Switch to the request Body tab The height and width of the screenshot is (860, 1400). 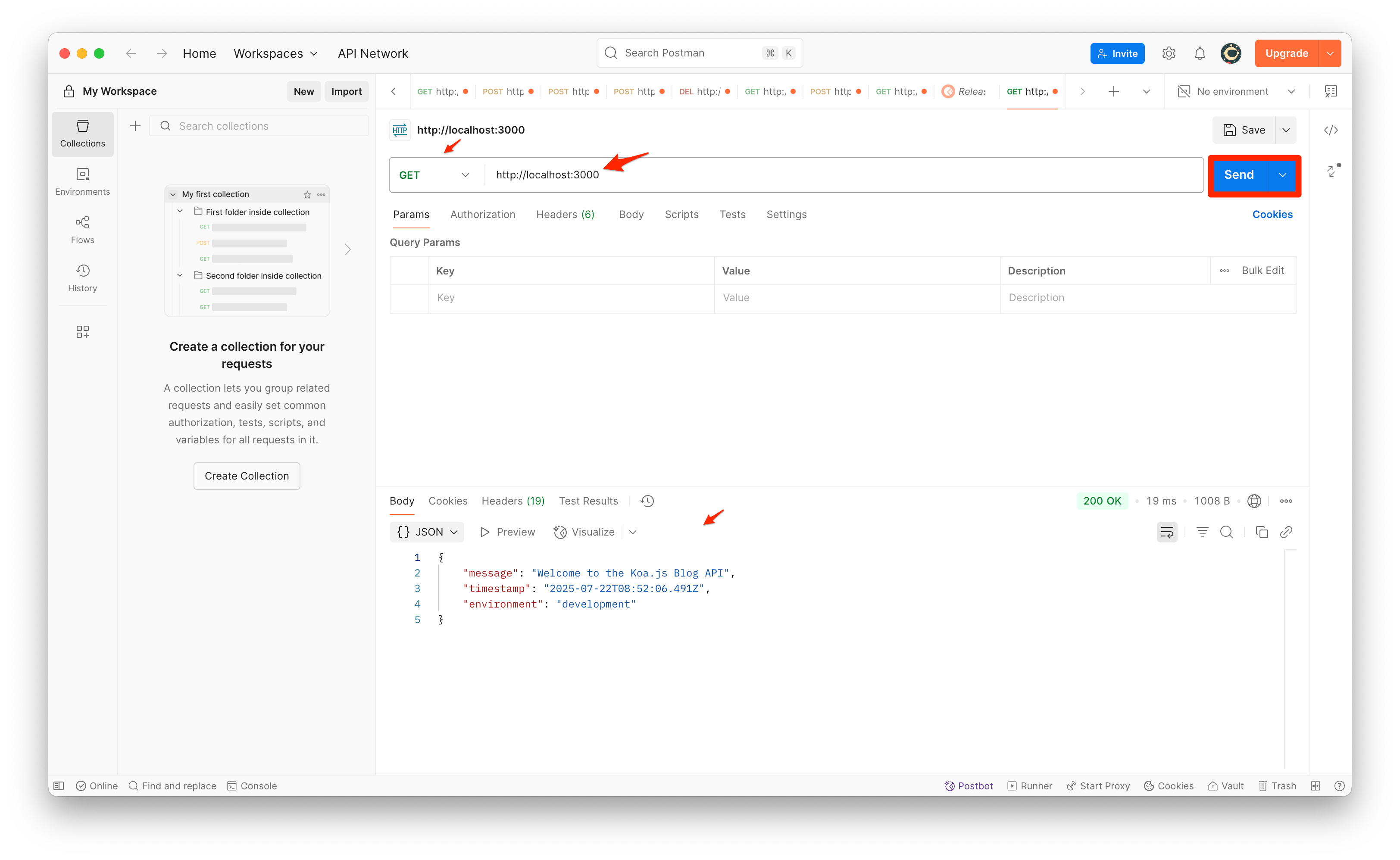[x=631, y=215]
